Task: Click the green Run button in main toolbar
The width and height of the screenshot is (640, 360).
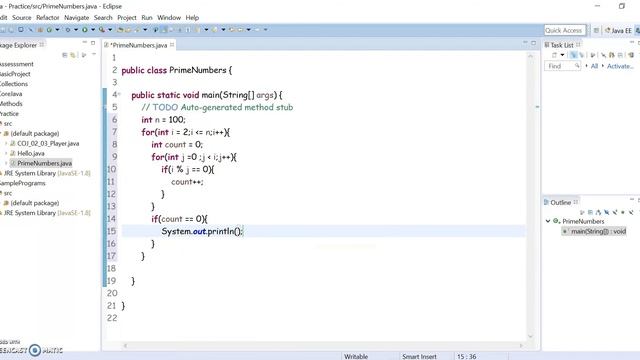Action: click(x=84, y=30)
